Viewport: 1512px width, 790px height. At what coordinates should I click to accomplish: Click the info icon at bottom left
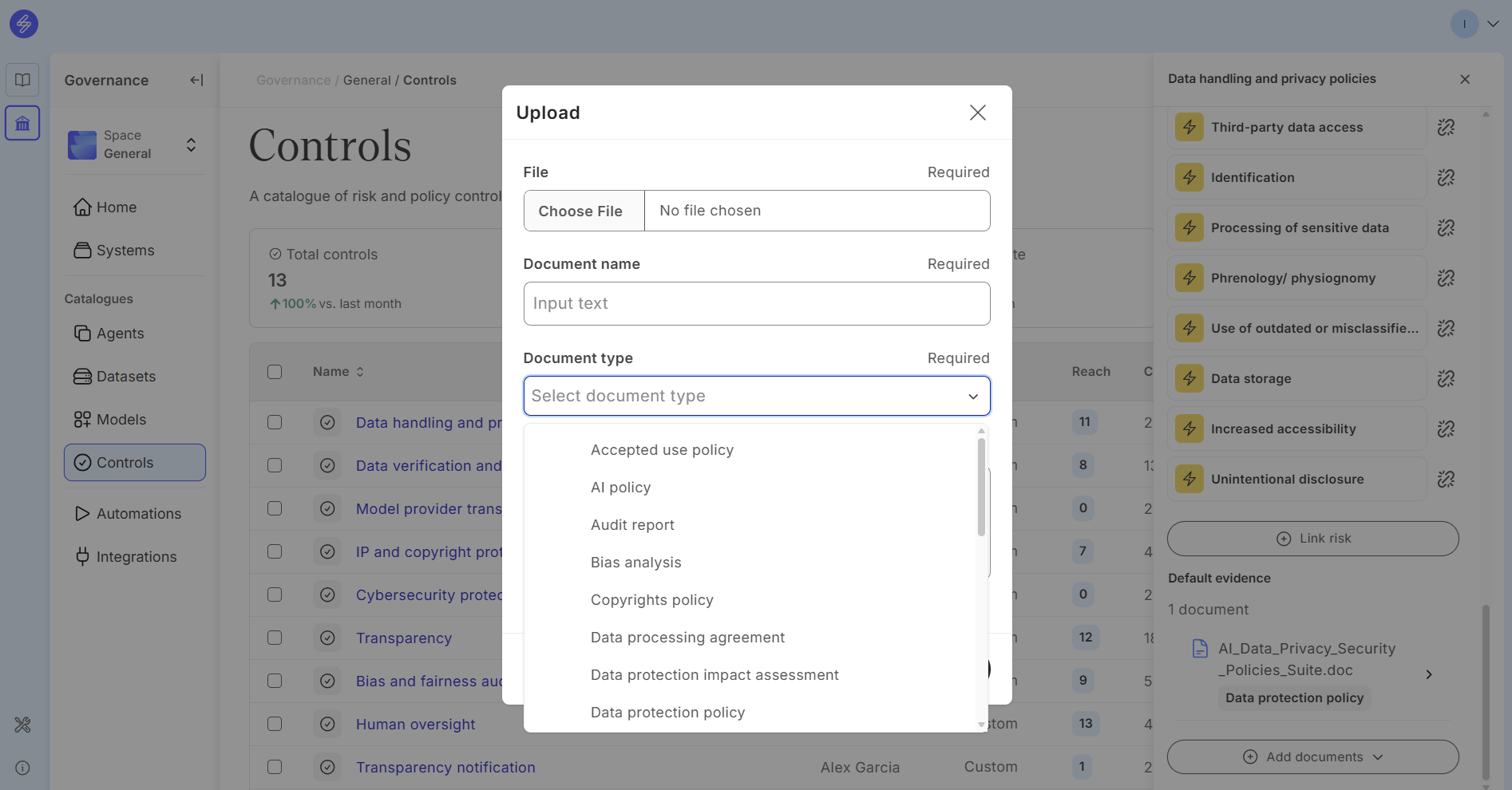click(x=22, y=768)
